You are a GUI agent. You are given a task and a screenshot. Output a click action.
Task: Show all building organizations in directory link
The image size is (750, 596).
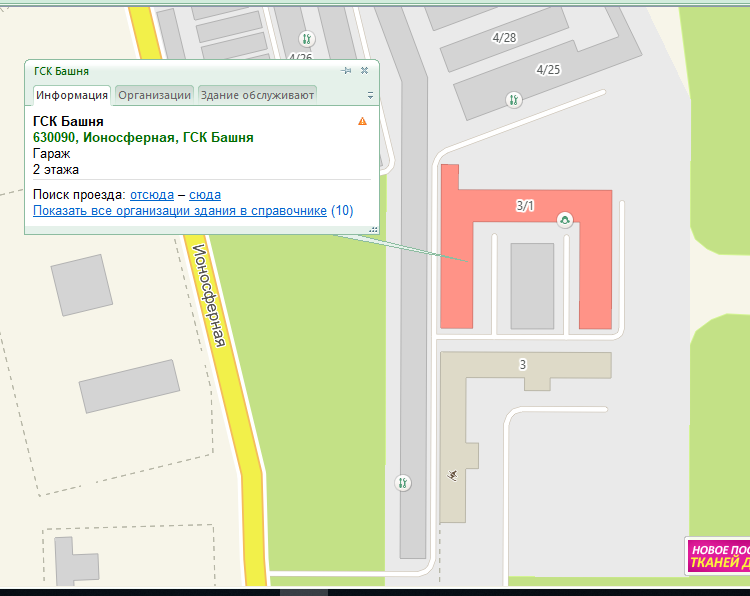pos(180,211)
